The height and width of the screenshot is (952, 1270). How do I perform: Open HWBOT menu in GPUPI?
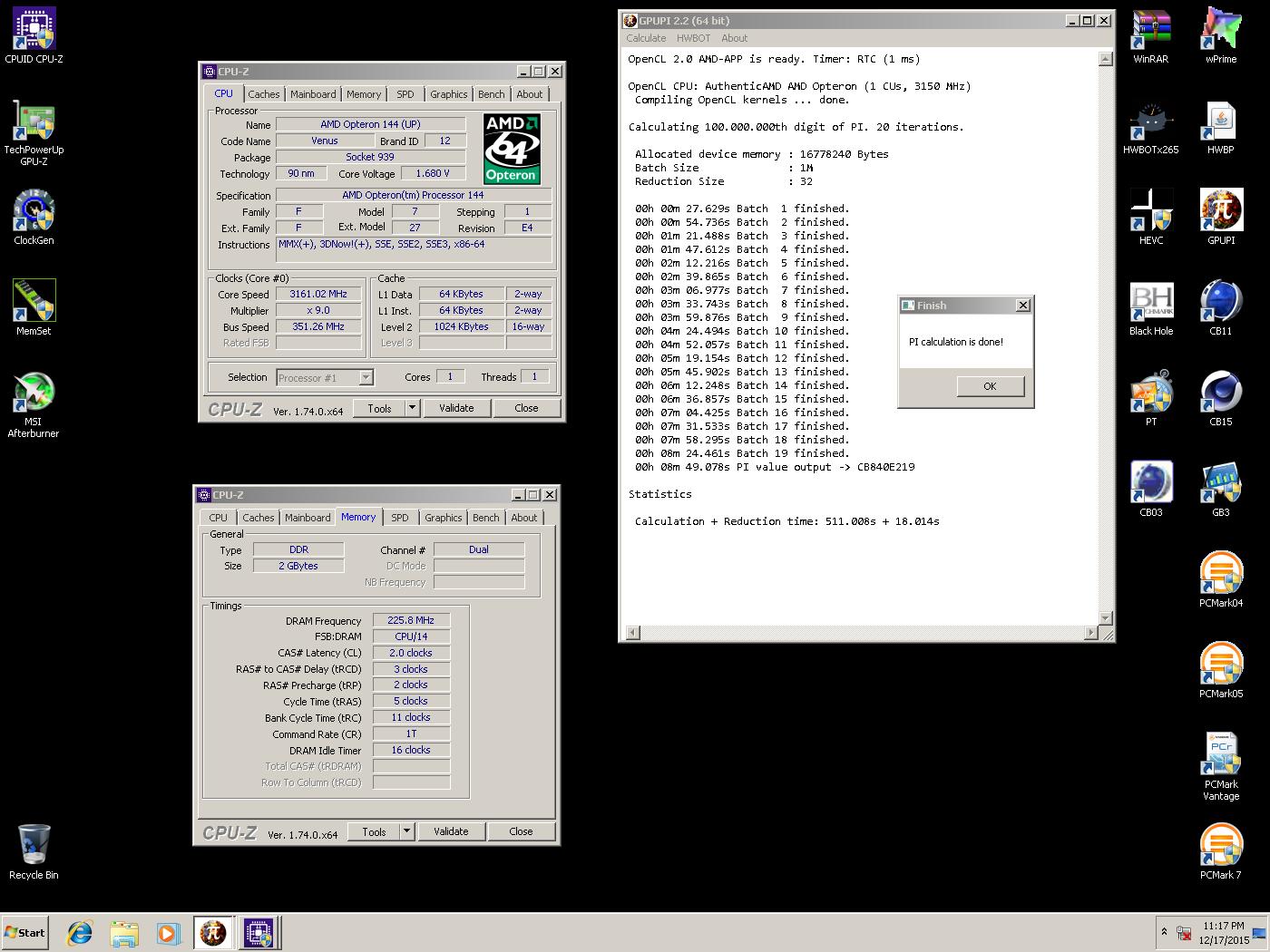coord(694,38)
